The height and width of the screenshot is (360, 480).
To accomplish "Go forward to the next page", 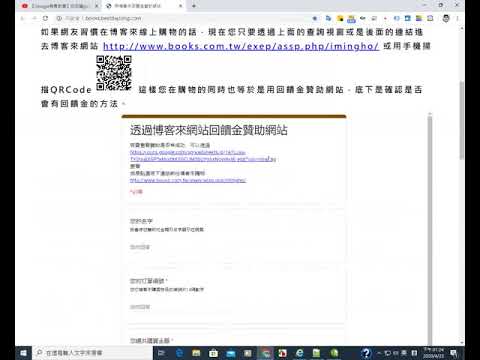I will tap(34, 18).
